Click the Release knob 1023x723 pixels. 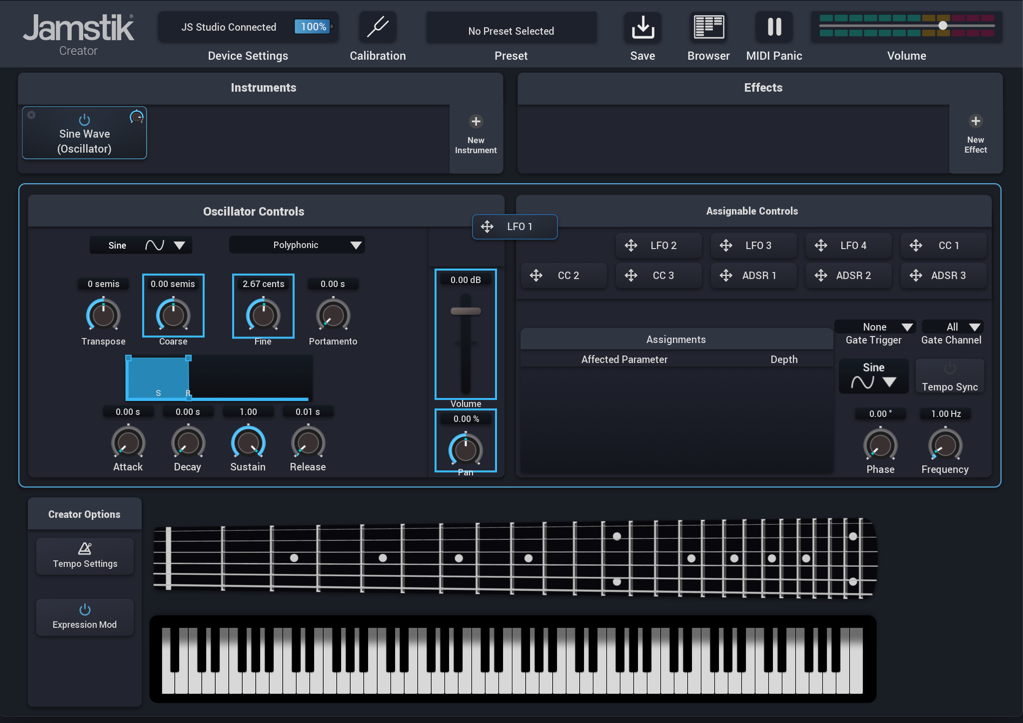click(308, 442)
